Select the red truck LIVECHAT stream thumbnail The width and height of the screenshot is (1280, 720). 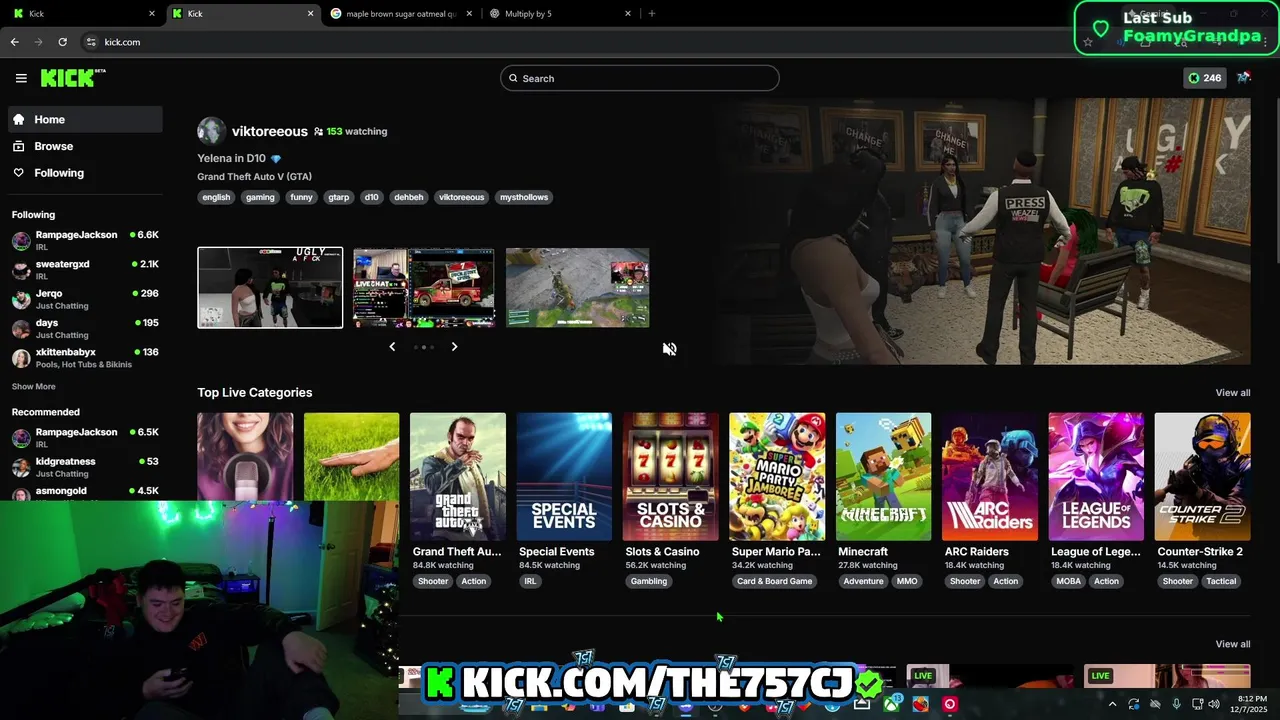point(424,287)
